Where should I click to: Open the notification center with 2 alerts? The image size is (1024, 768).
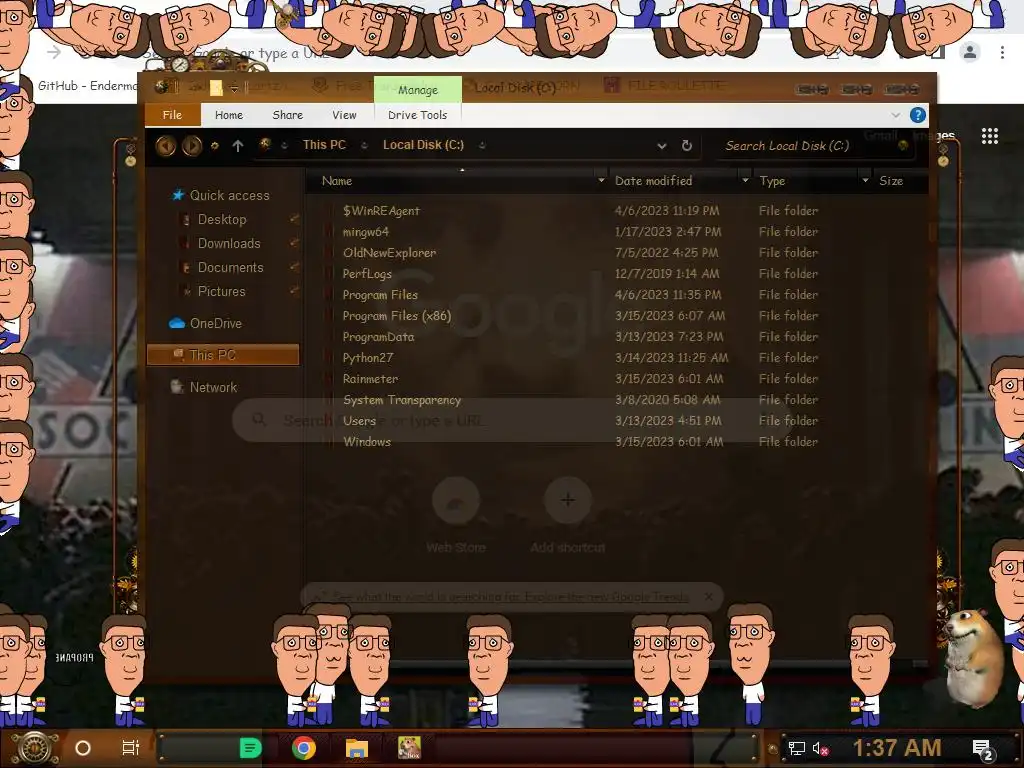tap(984, 750)
